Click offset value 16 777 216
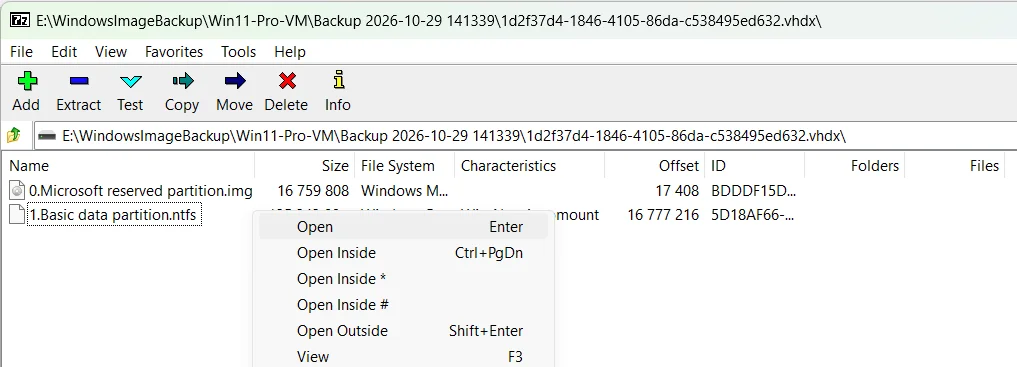 [664, 214]
